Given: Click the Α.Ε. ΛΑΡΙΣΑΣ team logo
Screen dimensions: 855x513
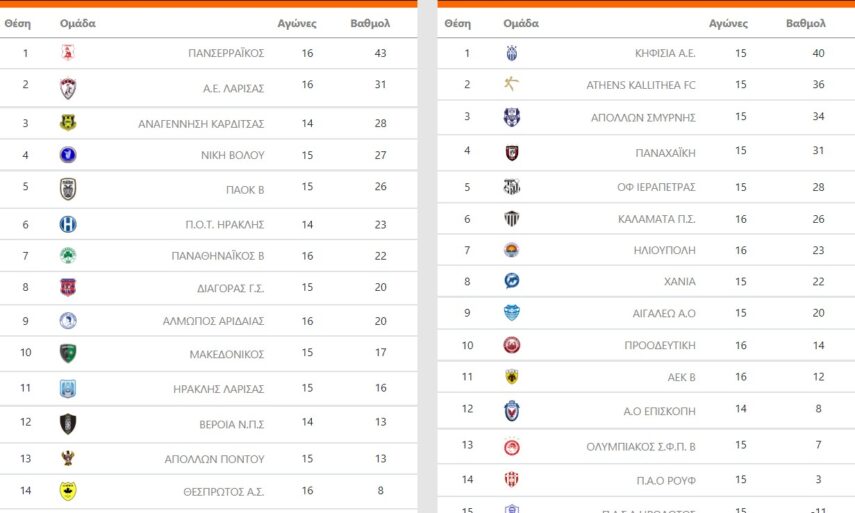Looking at the screenshot, I should coord(68,88).
